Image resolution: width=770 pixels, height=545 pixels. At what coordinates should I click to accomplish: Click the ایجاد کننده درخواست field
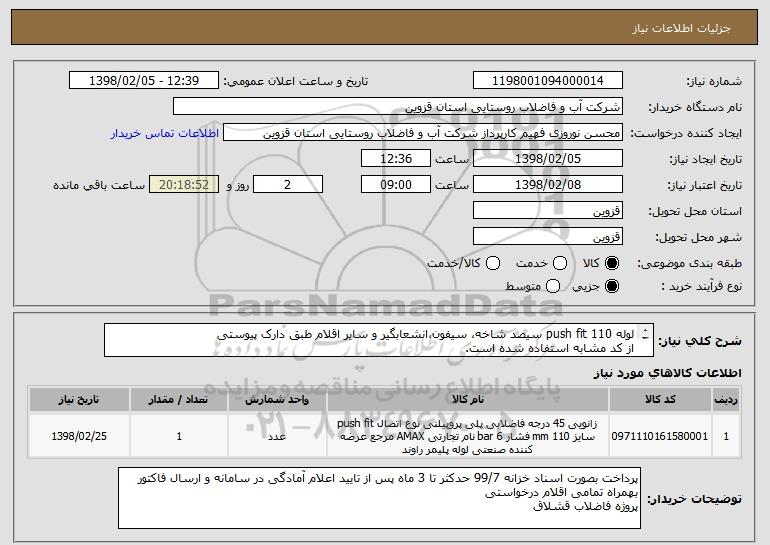click(423, 133)
